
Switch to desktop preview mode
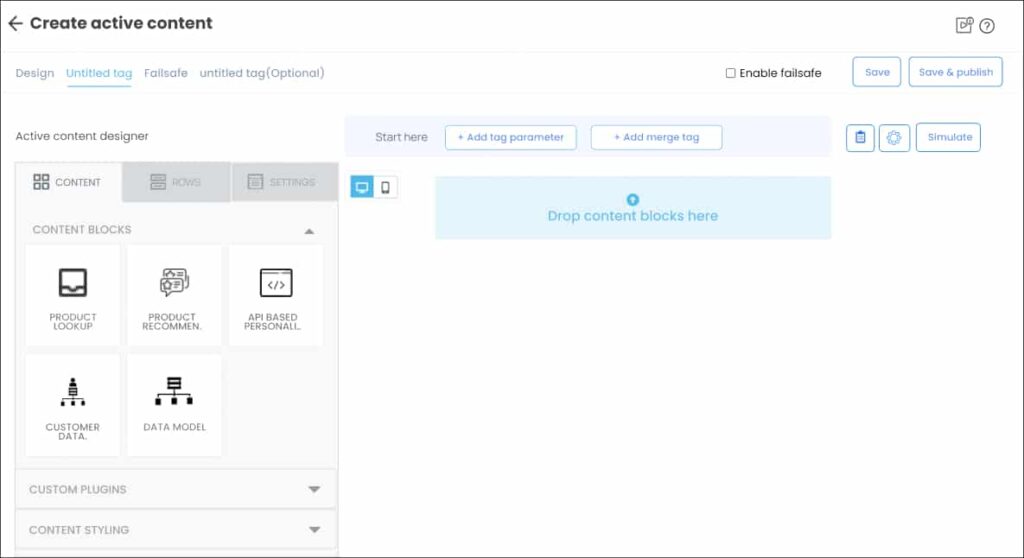click(362, 187)
